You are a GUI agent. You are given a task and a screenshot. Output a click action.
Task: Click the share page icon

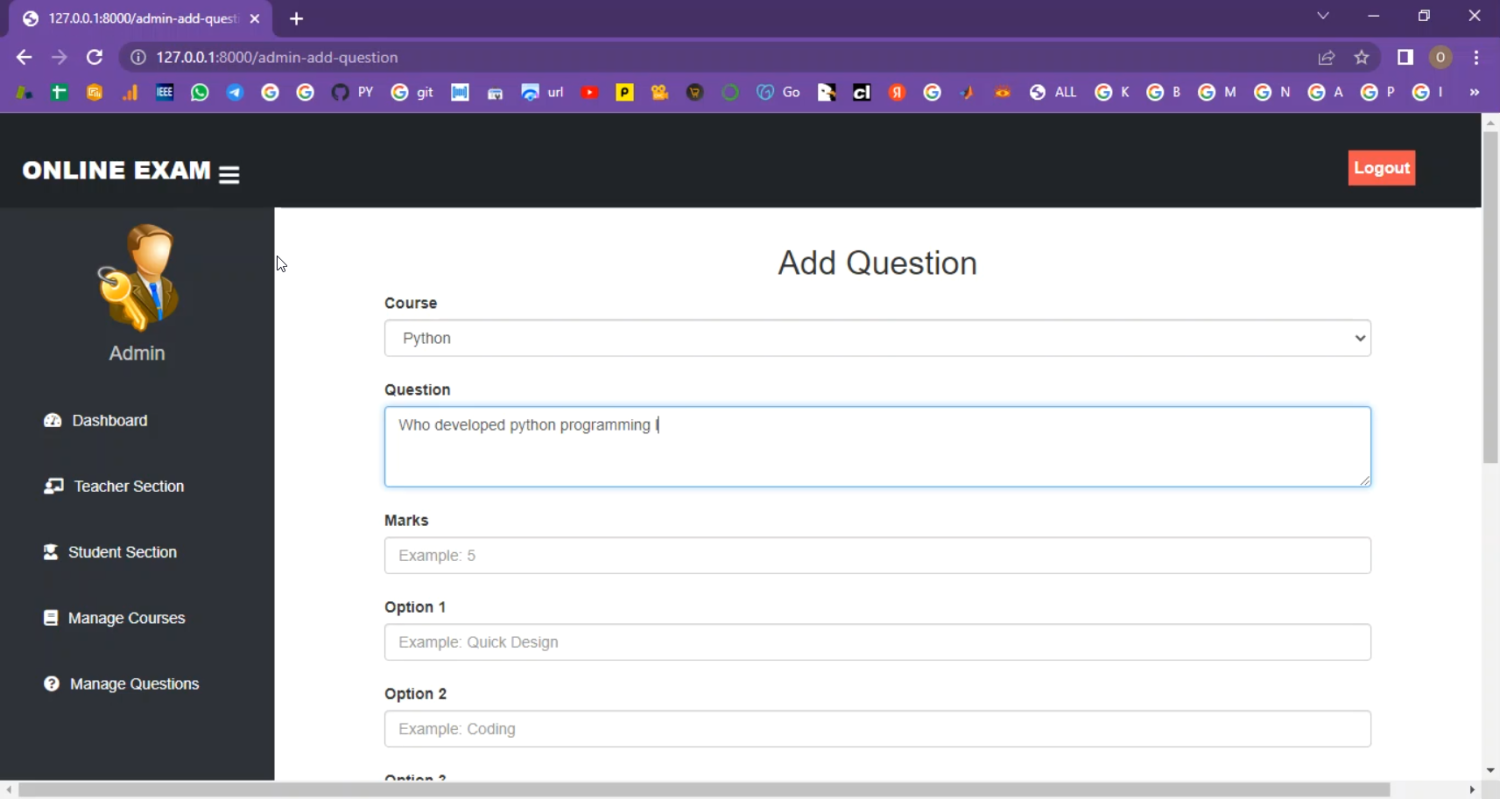click(x=1326, y=58)
